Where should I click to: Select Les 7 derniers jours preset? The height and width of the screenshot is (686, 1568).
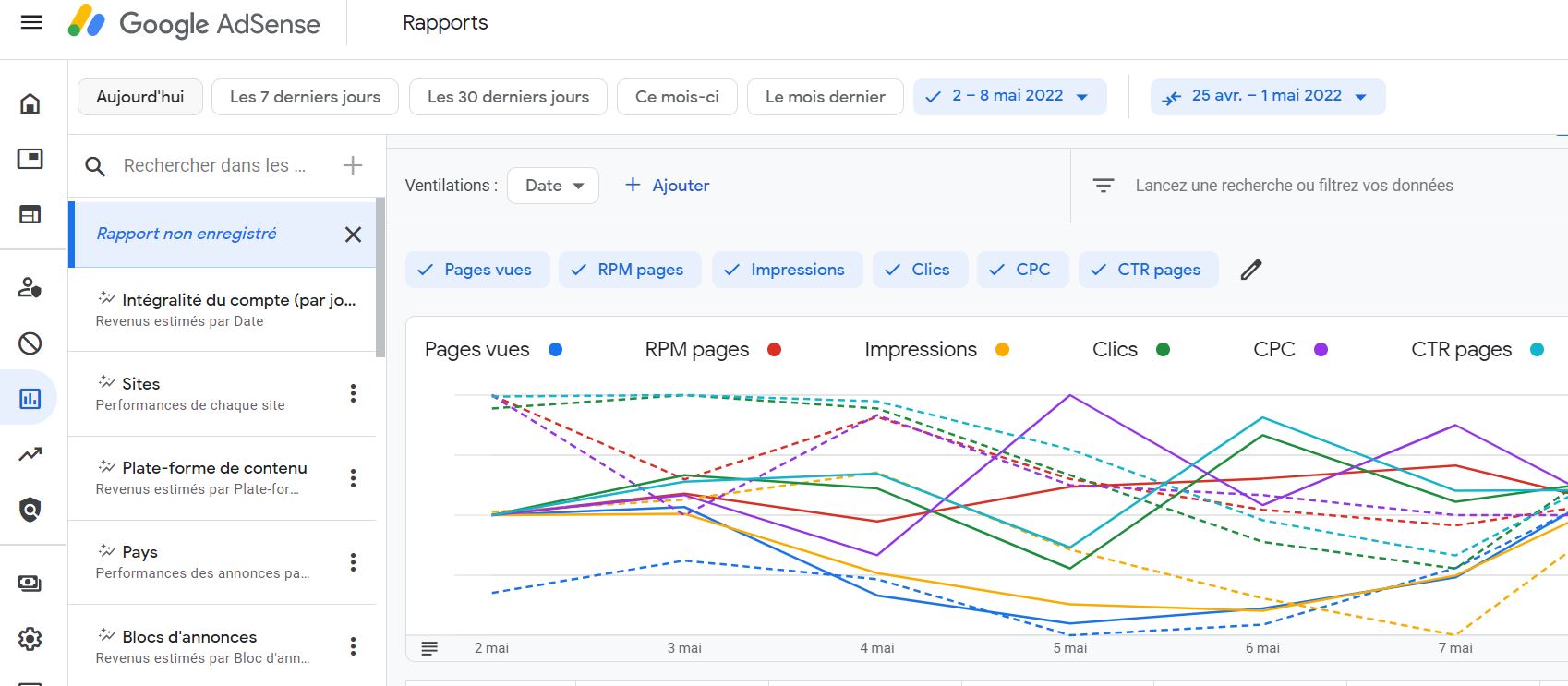click(x=305, y=97)
